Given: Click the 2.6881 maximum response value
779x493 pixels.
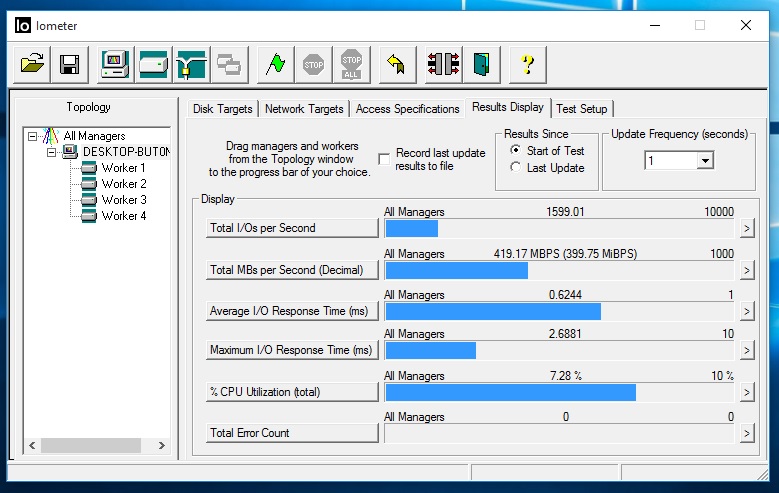Looking at the screenshot, I should click(565, 333).
